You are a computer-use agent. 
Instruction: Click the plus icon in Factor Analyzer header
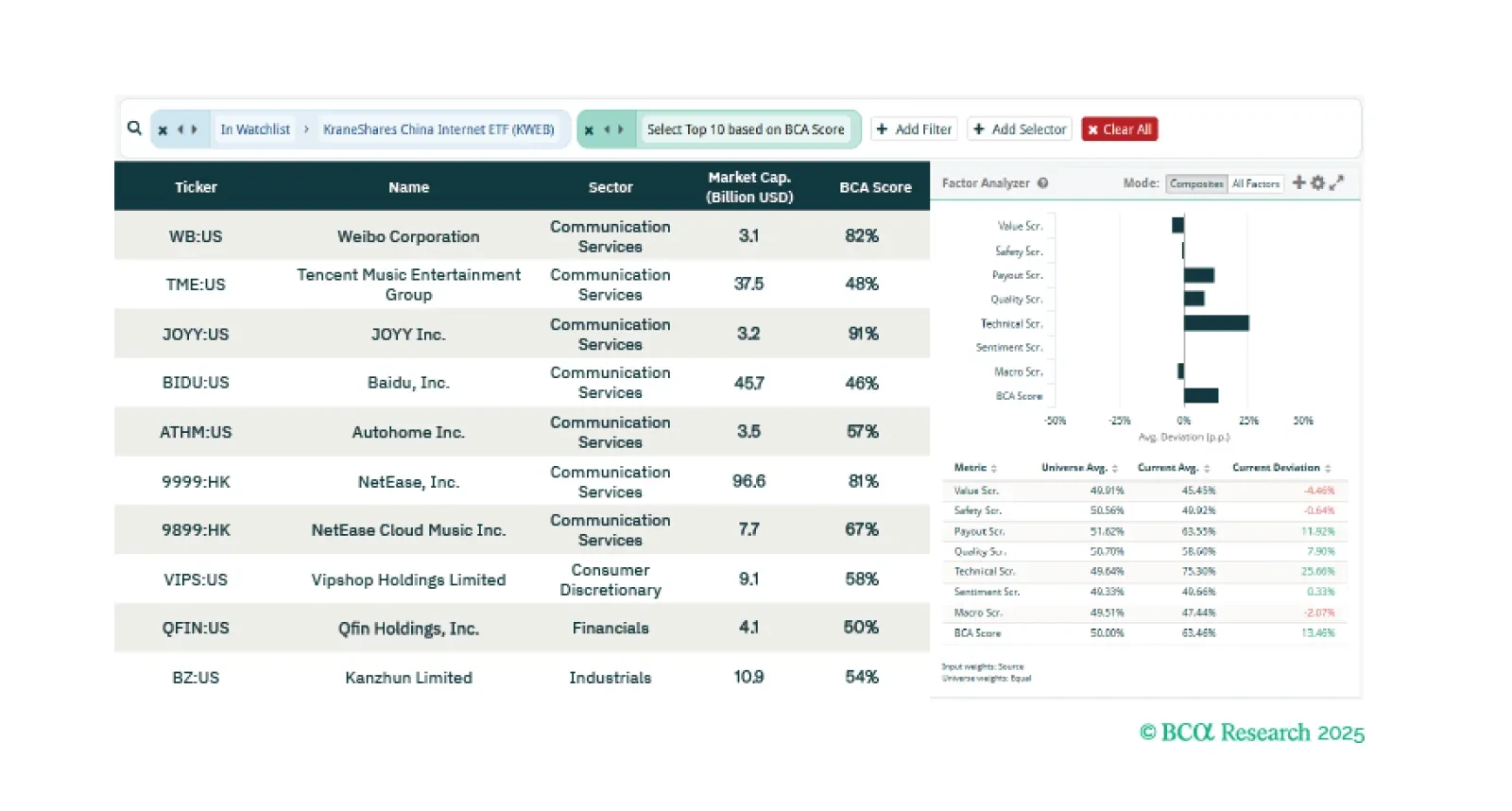[x=1298, y=182]
